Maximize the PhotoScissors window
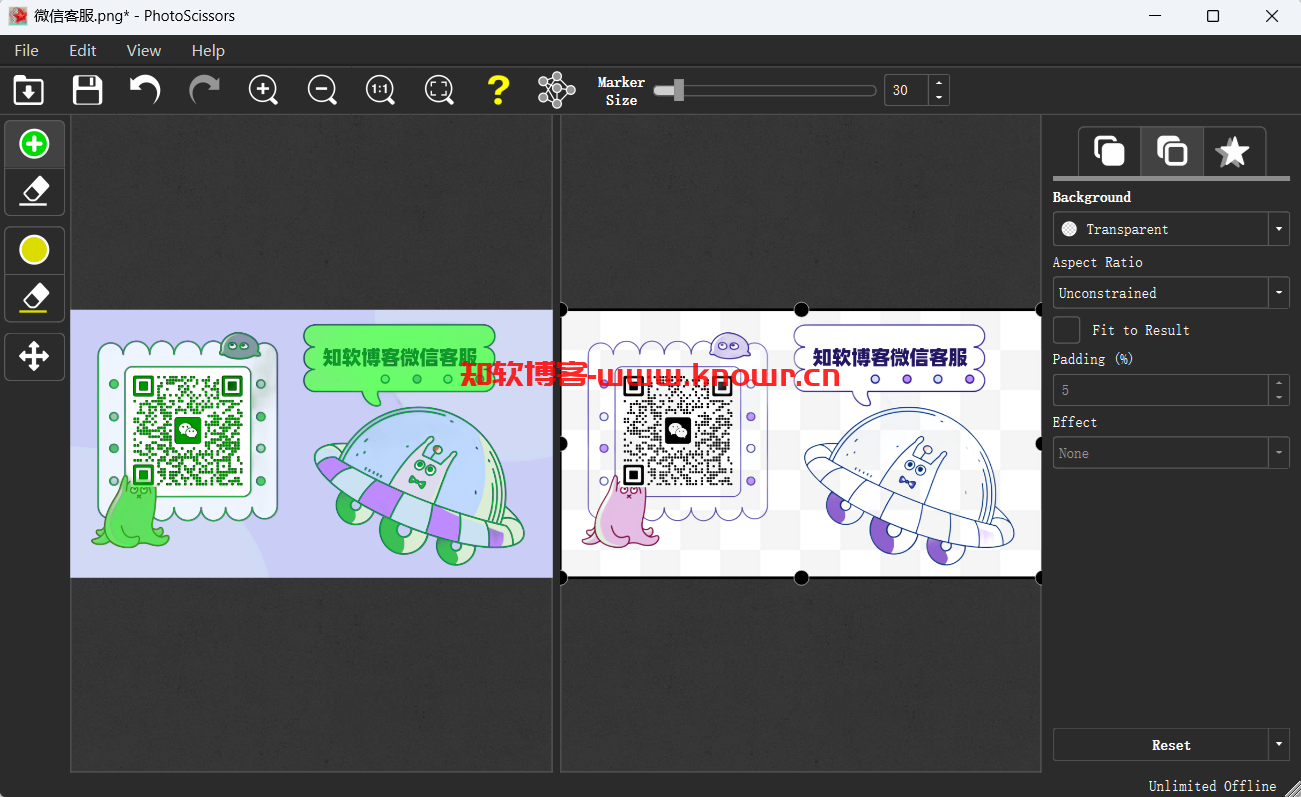Screen dimensions: 1301x797 click(1213, 16)
